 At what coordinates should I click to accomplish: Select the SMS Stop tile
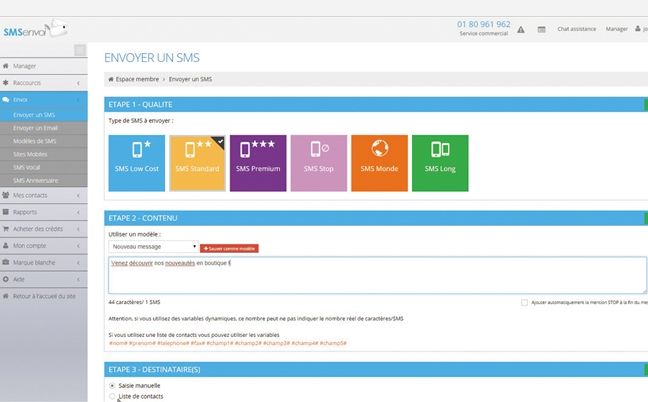point(319,163)
